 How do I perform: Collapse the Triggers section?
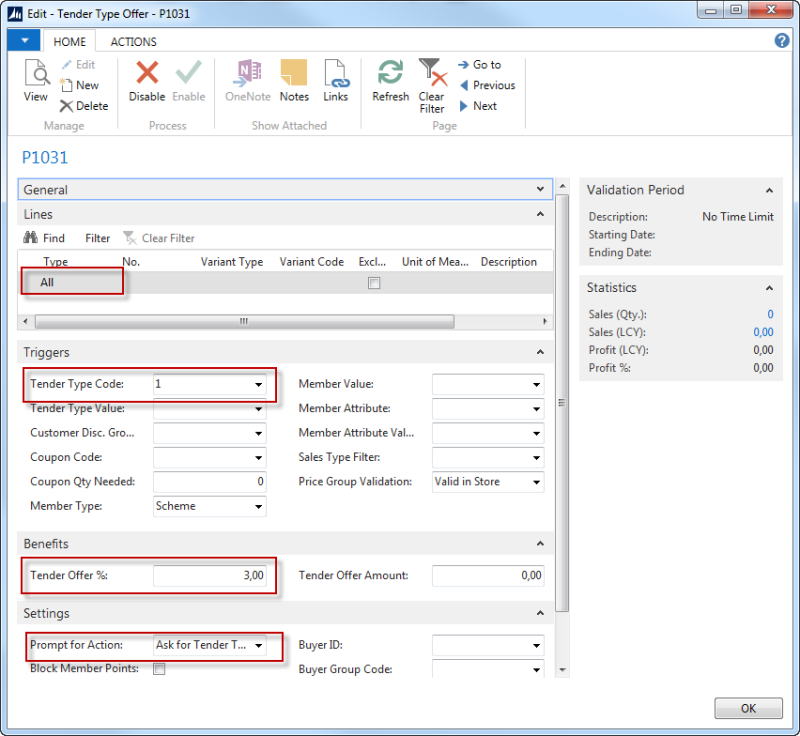pos(541,351)
